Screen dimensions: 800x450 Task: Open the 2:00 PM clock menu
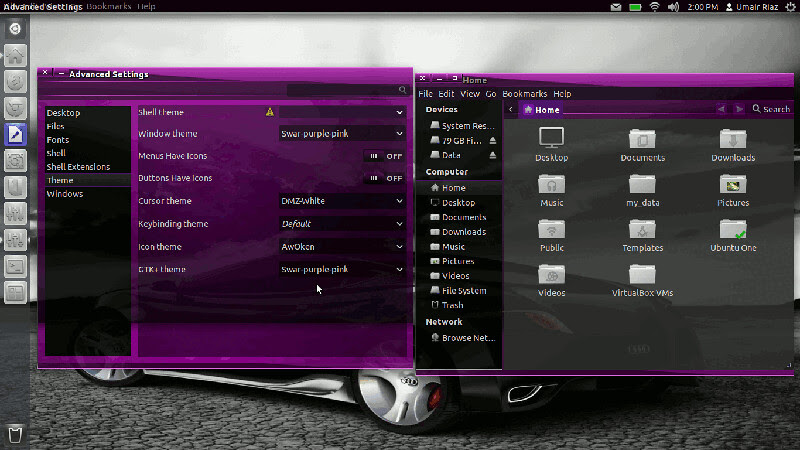pos(702,7)
